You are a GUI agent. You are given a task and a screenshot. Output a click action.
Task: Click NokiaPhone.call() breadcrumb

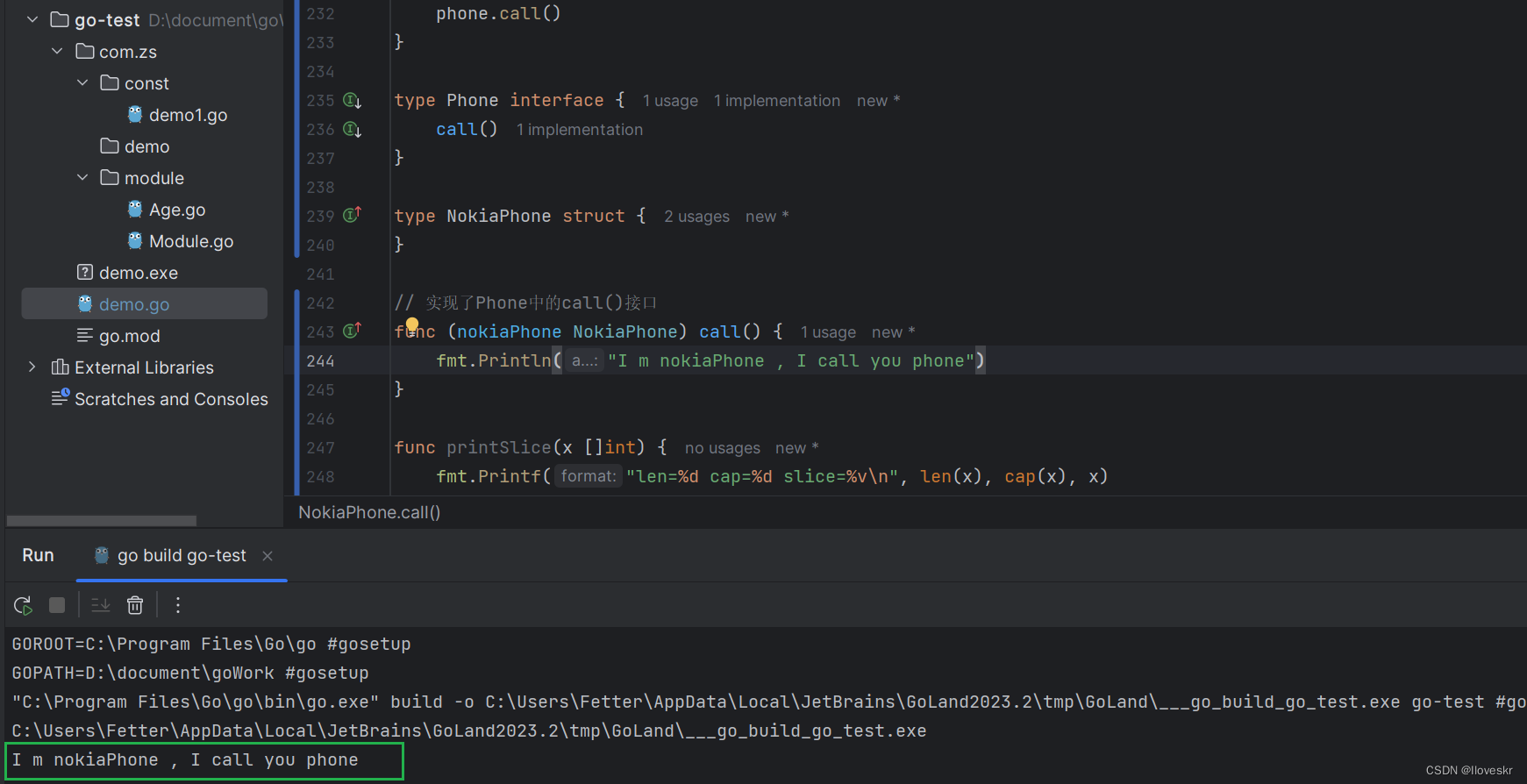(369, 512)
